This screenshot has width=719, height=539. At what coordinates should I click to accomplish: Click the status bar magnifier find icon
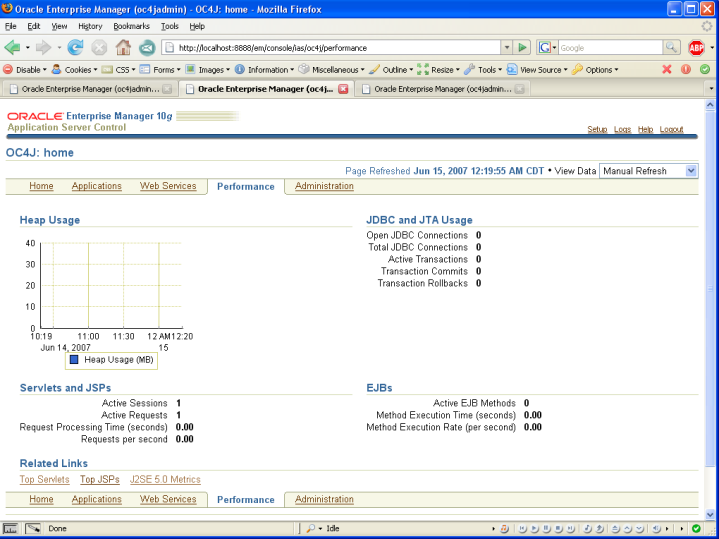[310, 528]
